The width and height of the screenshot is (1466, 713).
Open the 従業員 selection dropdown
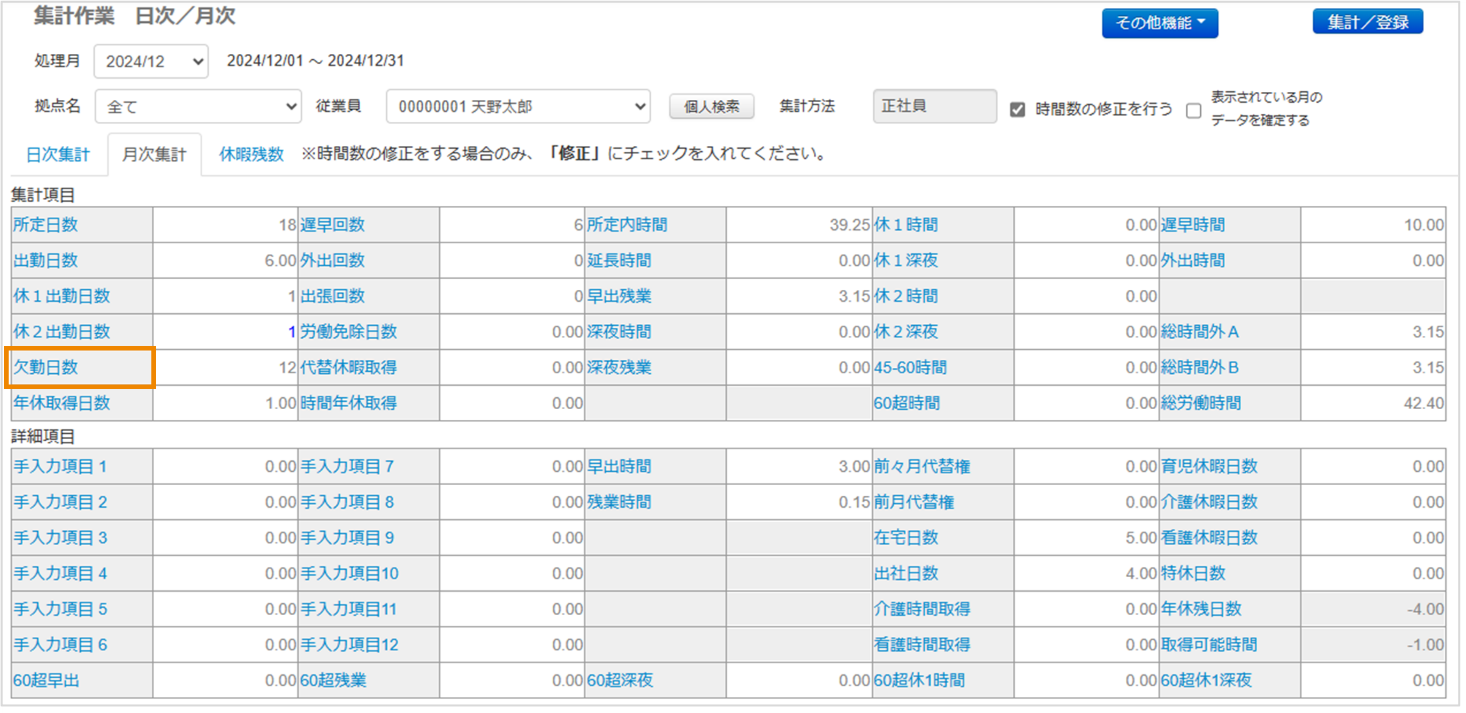(518, 106)
